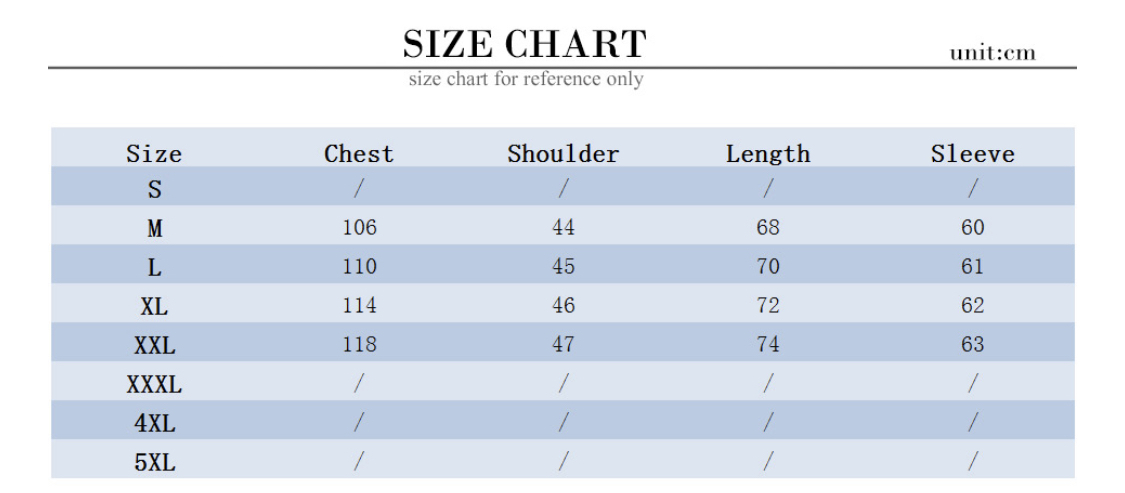Screen dimensions: 1125x493
Task: Click sleeve value 63
Action: [973, 345]
